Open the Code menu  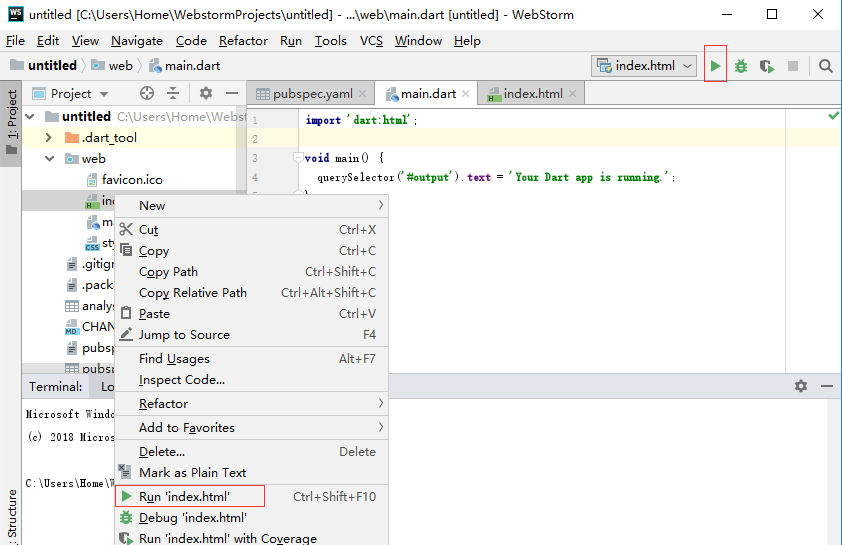coord(191,41)
